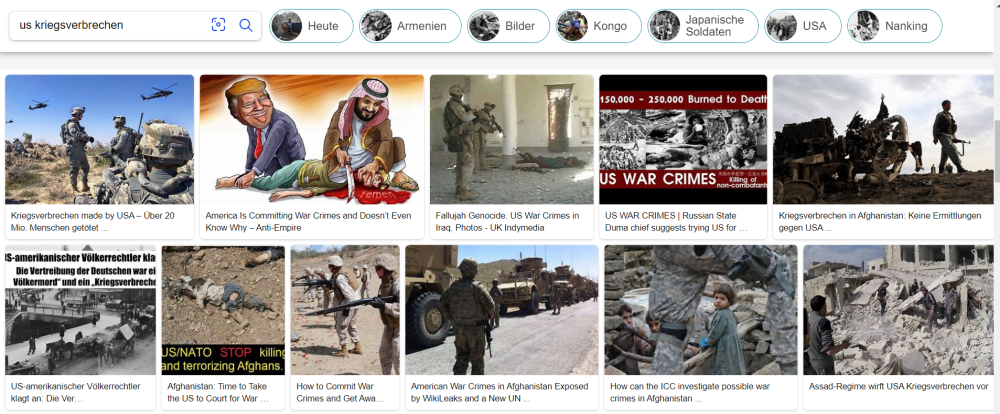Select the 'Japanische Soldaten' chip

703,26
